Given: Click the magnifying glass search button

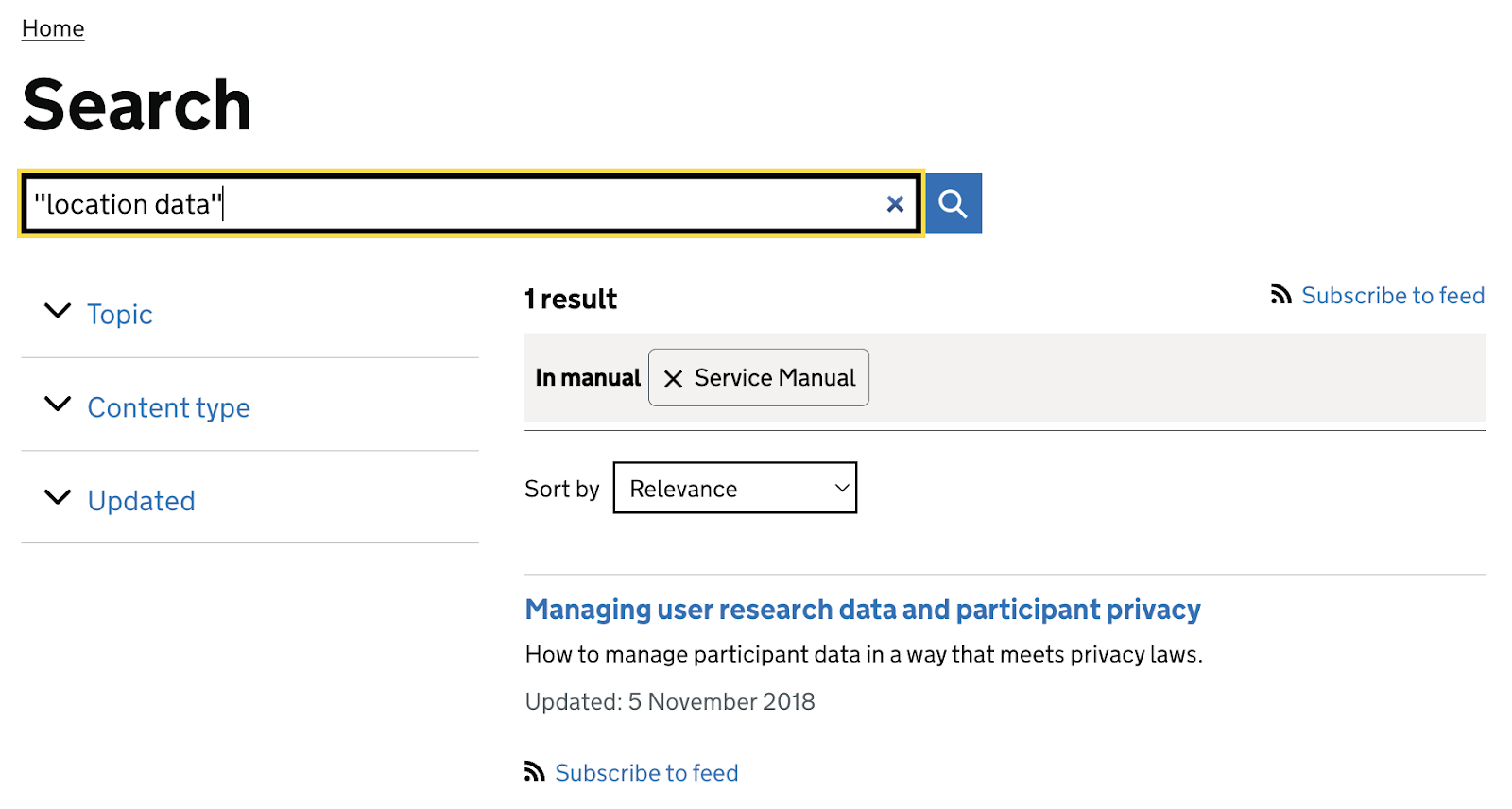Looking at the screenshot, I should (x=953, y=203).
